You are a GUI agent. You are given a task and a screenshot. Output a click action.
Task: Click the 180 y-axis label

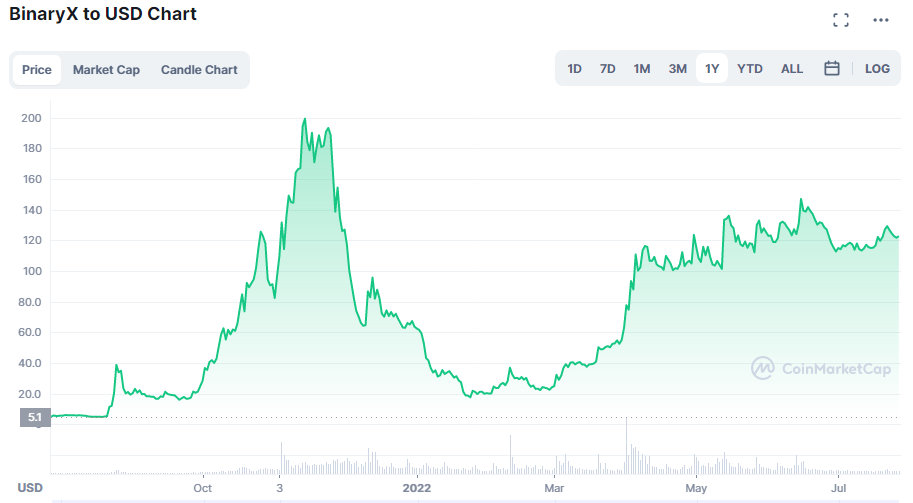32,148
